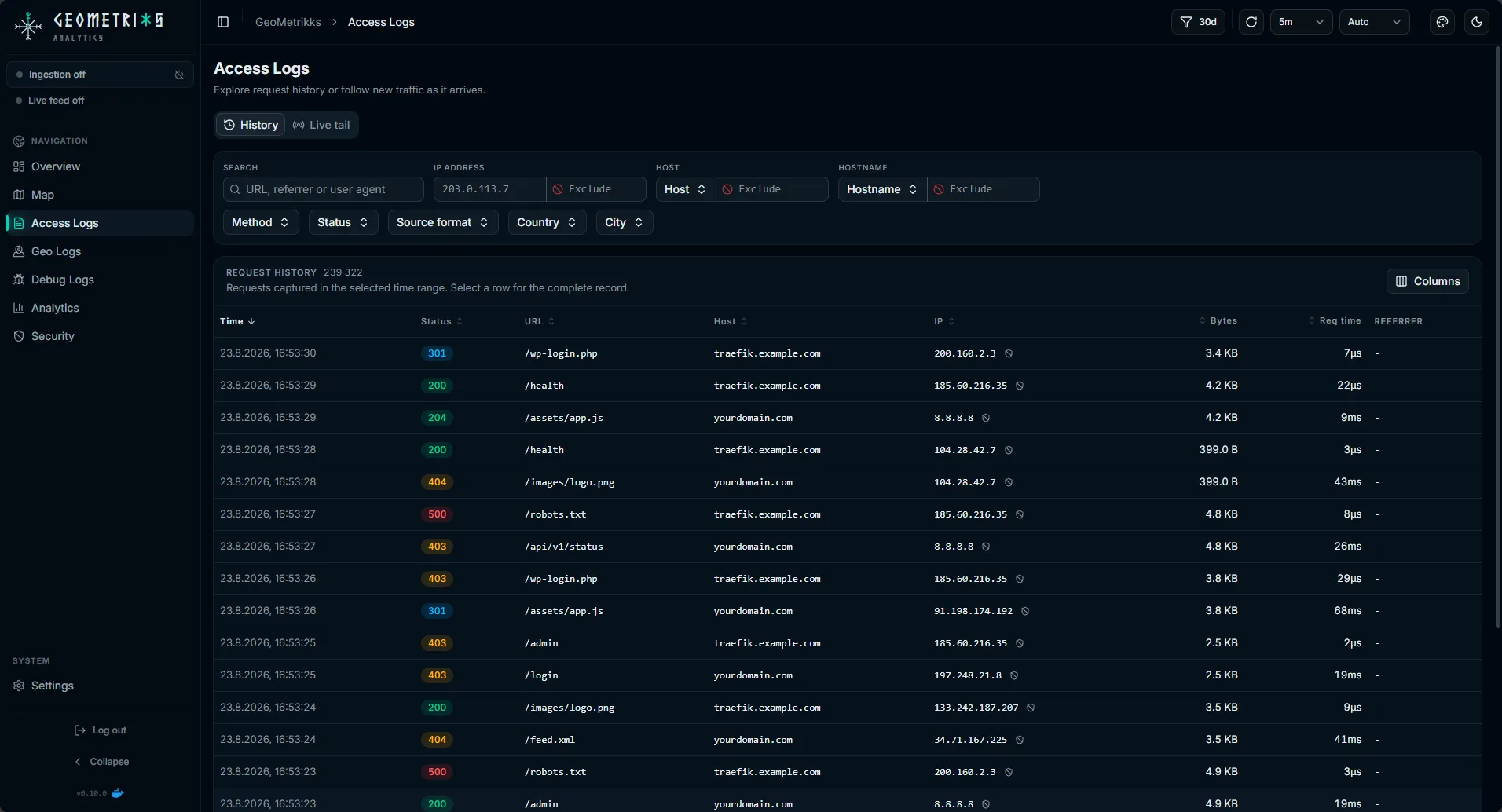Toggle the sidebar panel icon

click(x=223, y=22)
